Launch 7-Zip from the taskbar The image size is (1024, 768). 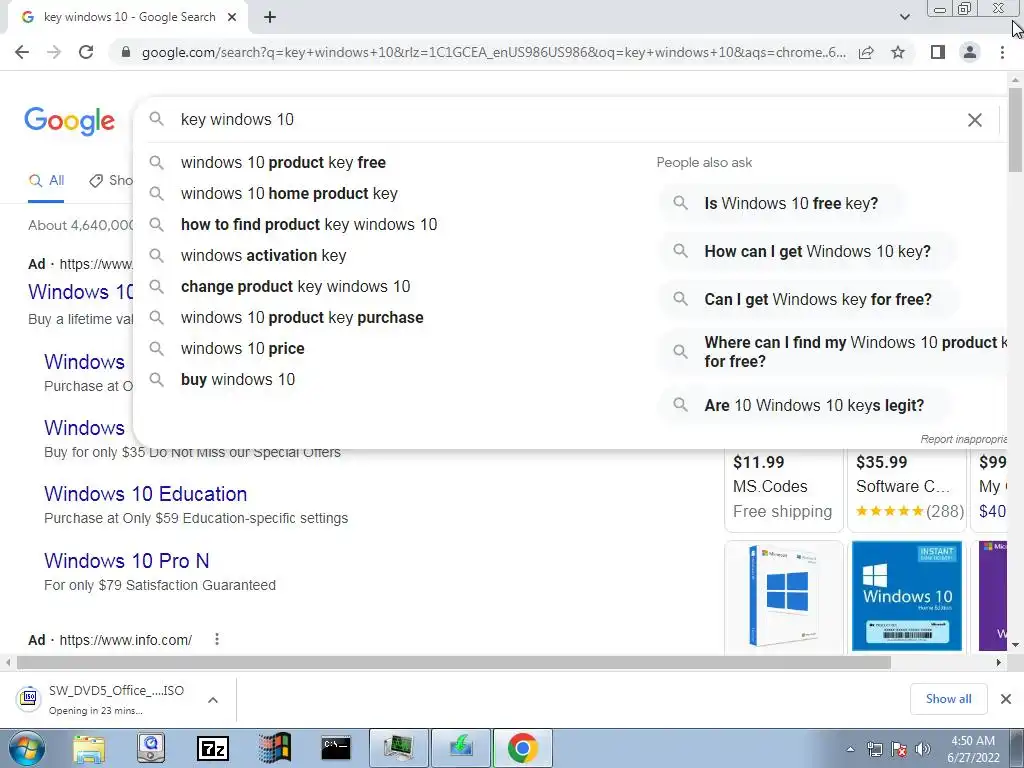pyautogui.click(x=213, y=748)
